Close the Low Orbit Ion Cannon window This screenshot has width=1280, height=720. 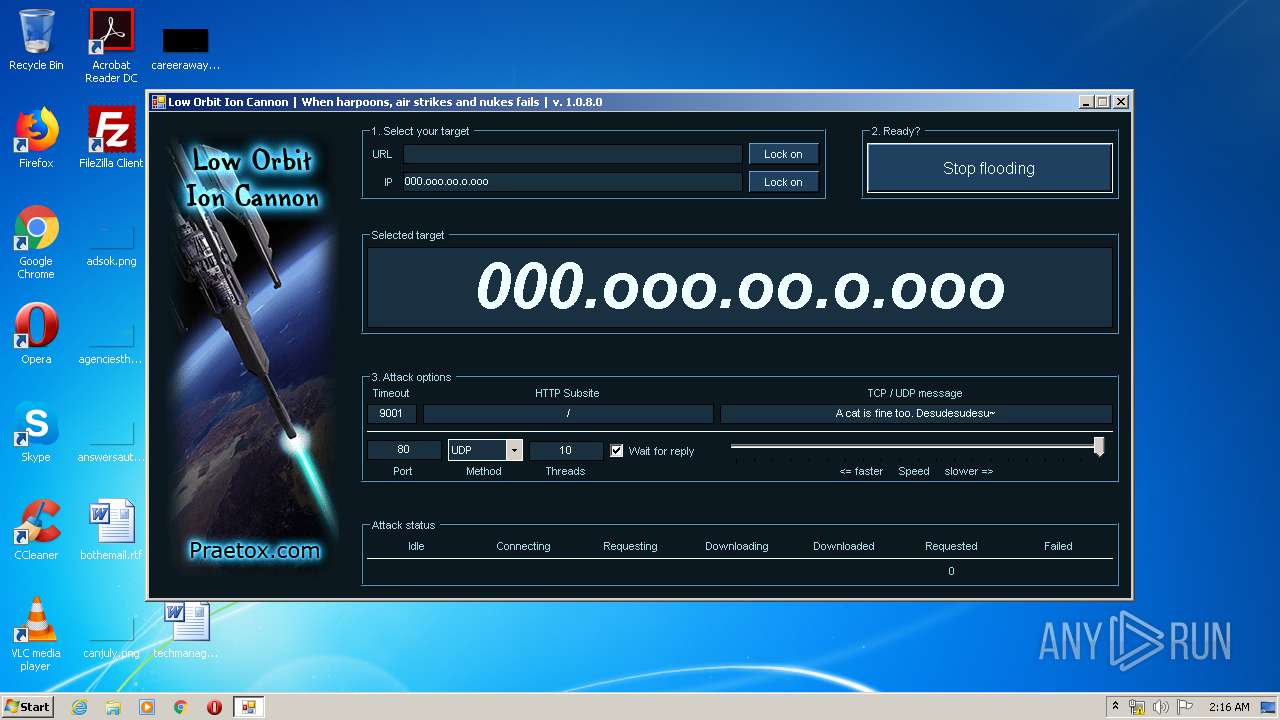click(x=1121, y=102)
